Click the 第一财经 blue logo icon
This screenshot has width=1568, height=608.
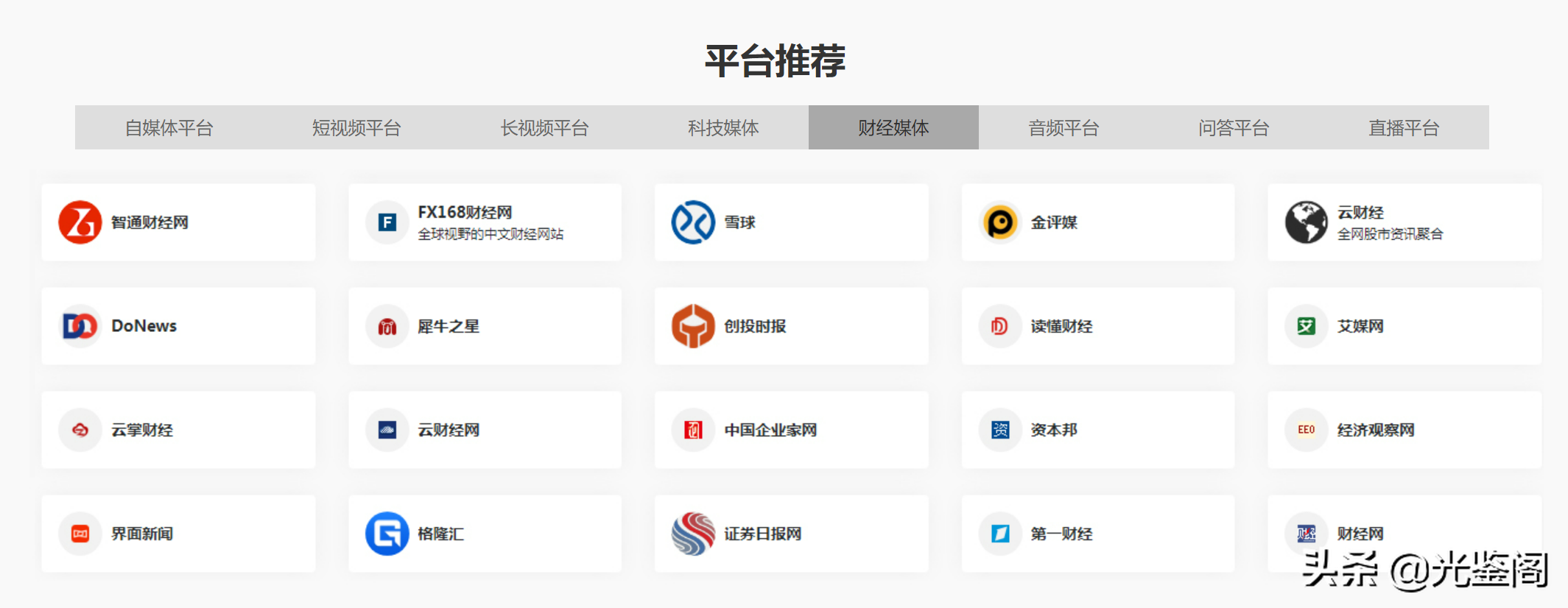coord(999,534)
